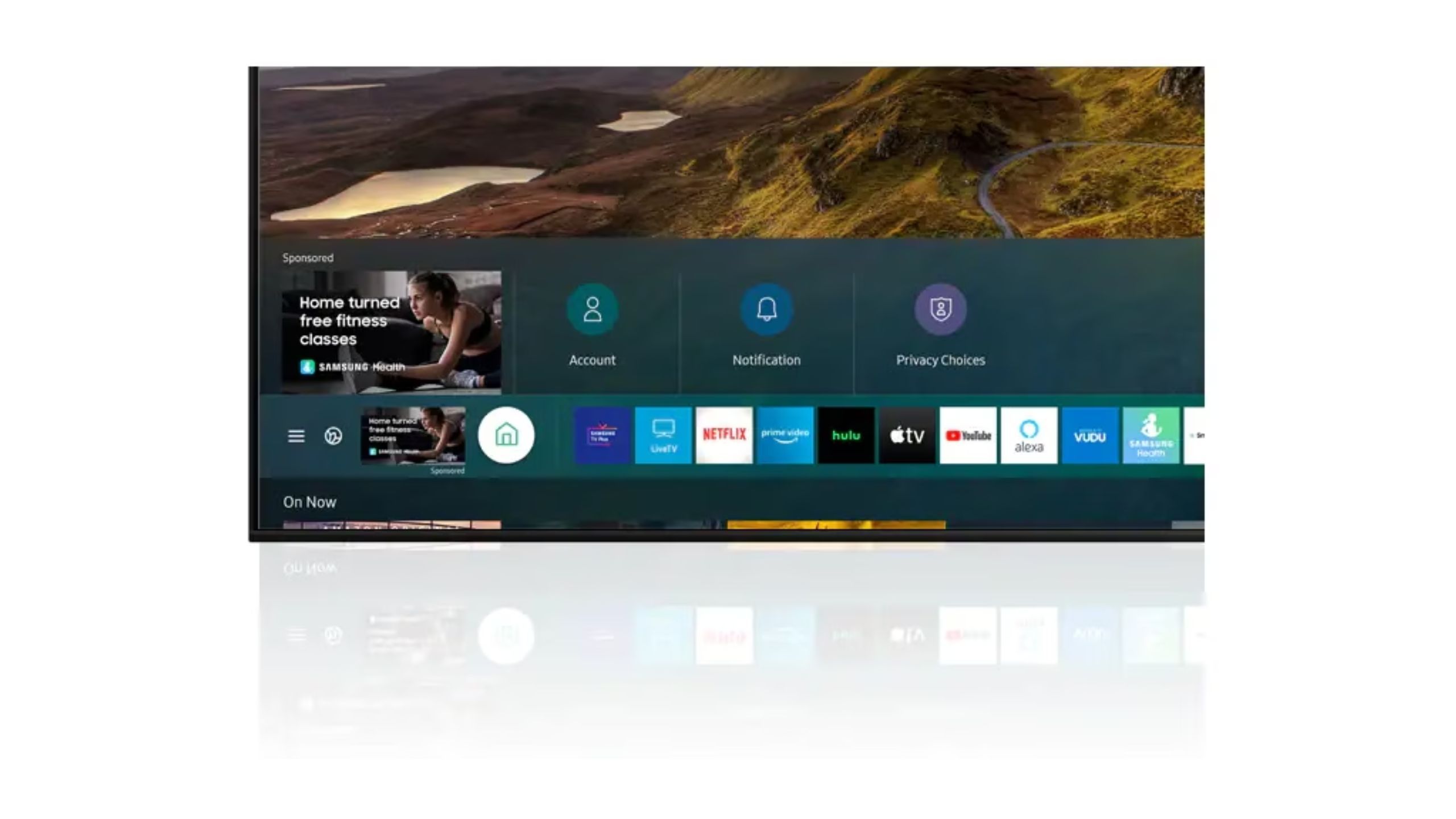Open Apple TV app
The height and width of the screenshot is (819, 1456).
(x=906, y=435)
